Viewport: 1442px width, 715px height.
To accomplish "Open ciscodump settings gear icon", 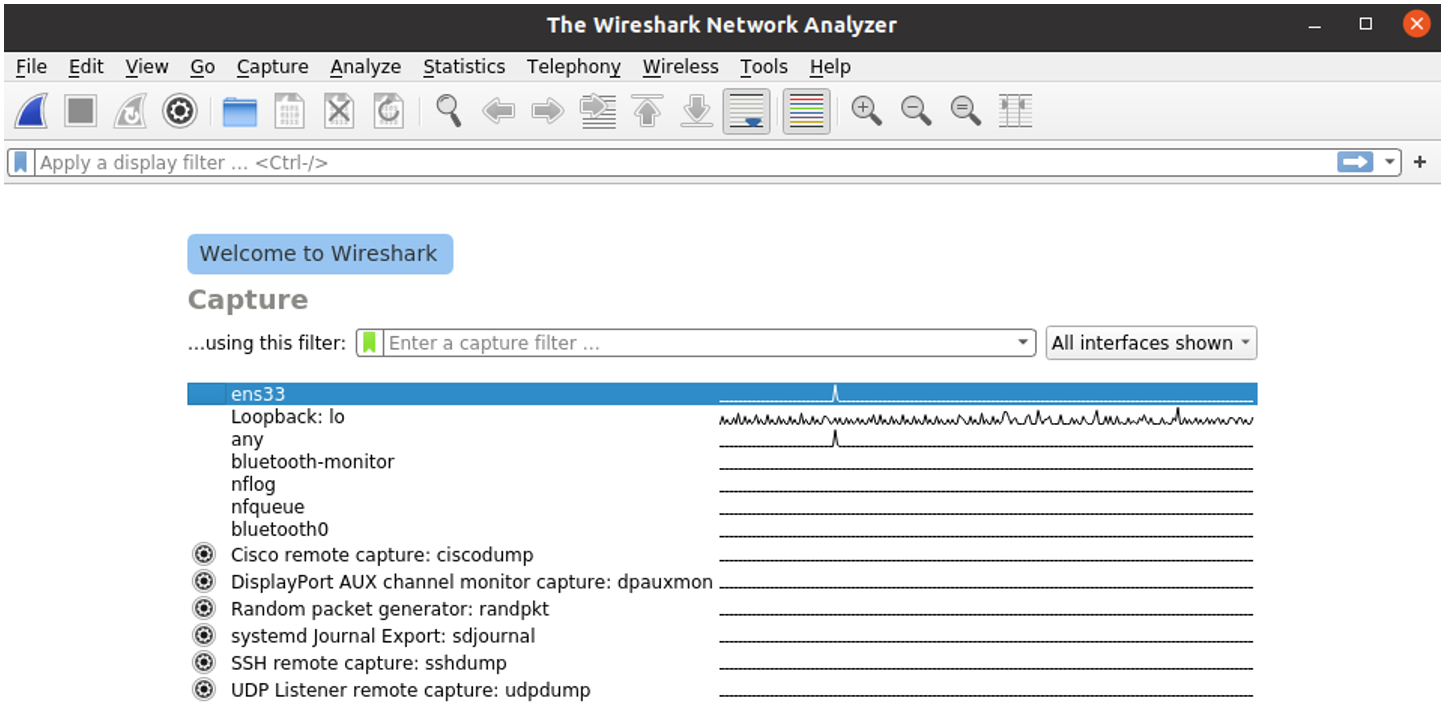I will (x=204, y=554).
